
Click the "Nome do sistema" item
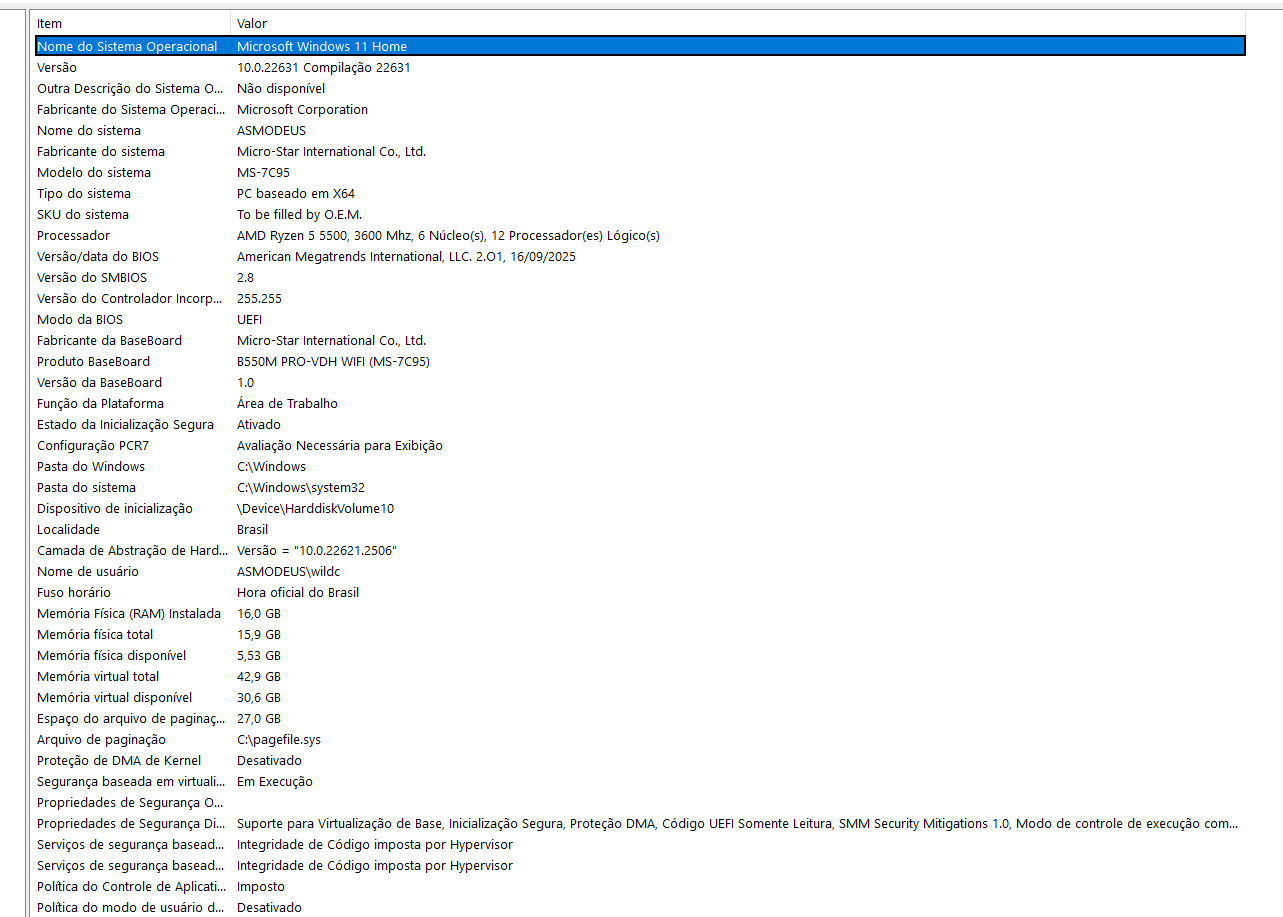click(x=89, y=130)
